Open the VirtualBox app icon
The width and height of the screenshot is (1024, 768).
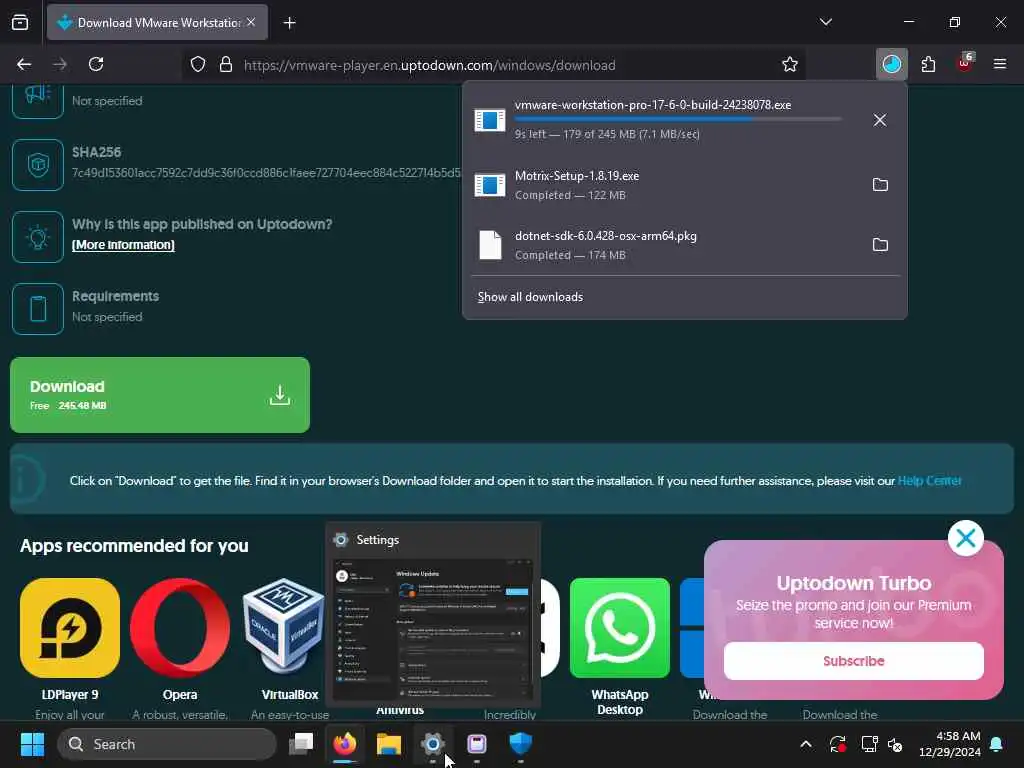tap(283, 628)
